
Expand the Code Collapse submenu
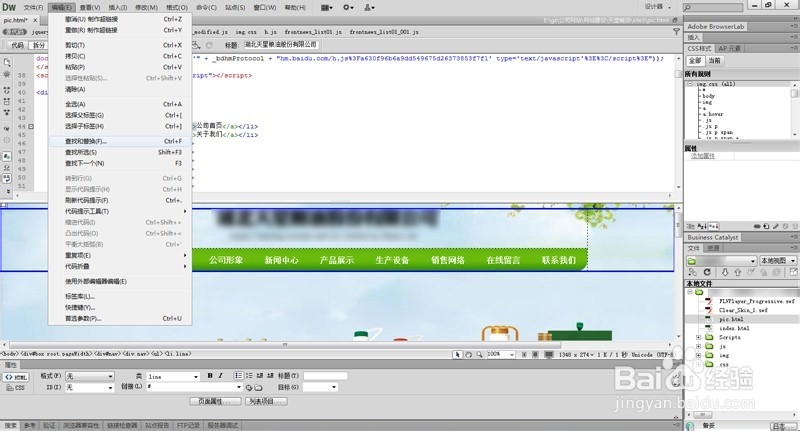(x=120, y=266)
